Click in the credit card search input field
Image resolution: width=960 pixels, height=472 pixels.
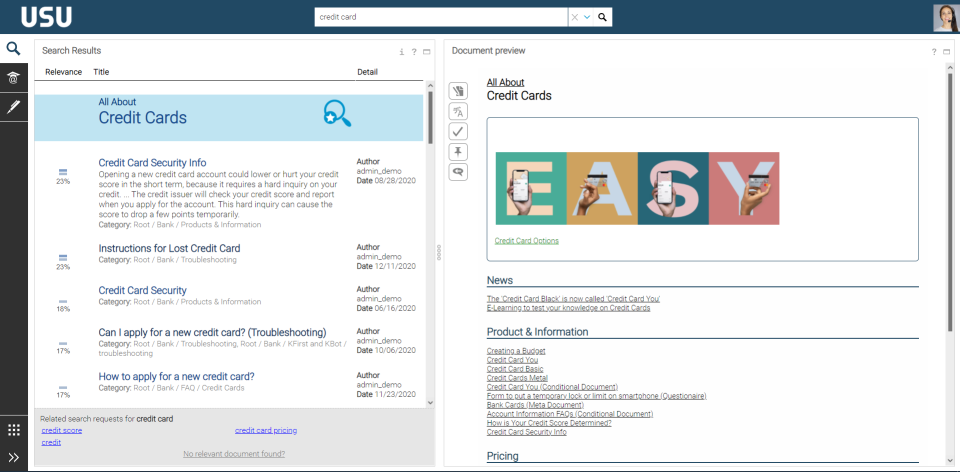(x=441, y=17)
